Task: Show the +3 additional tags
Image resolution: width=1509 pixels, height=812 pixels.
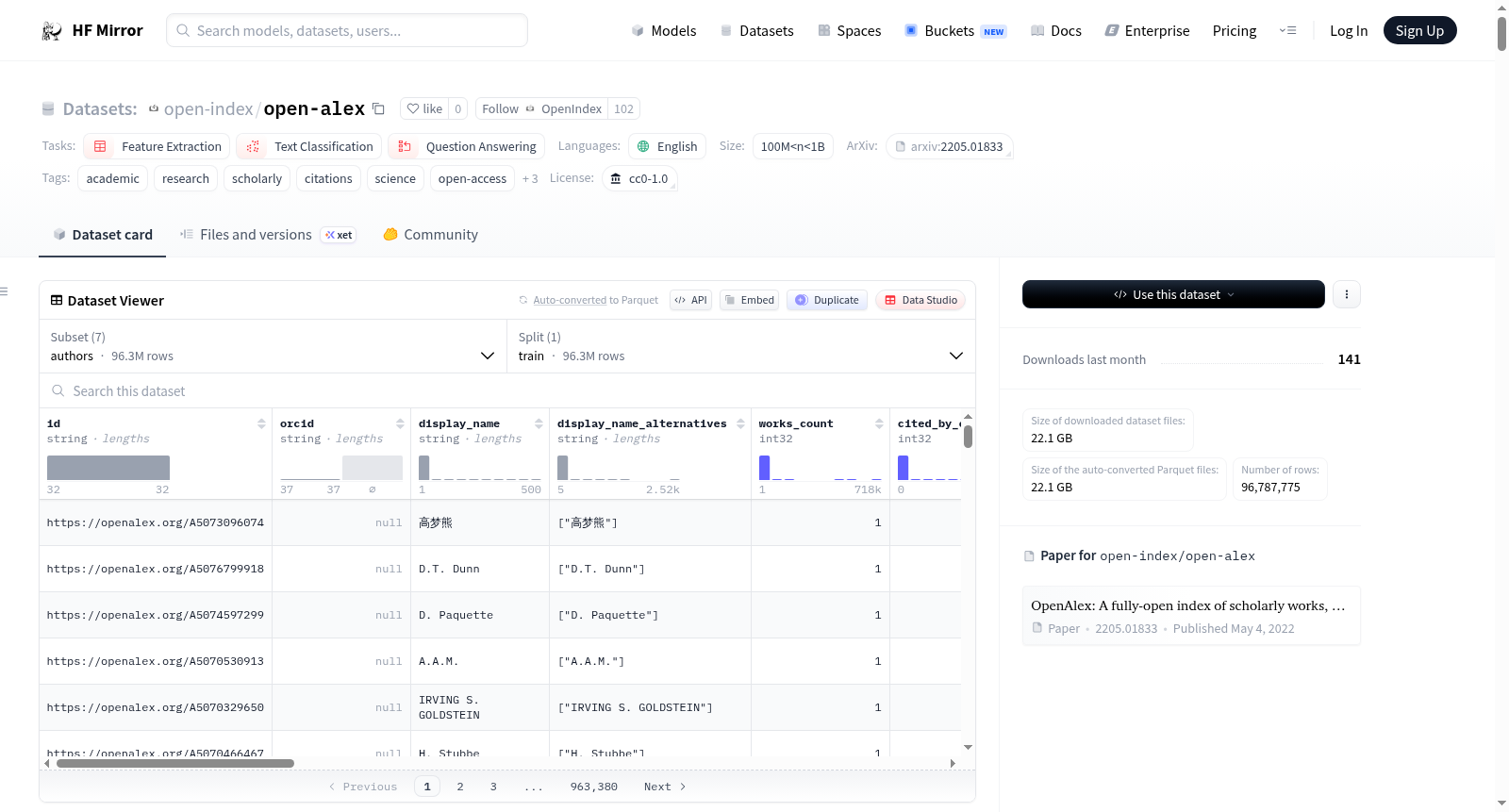Action: pos(530,178)
